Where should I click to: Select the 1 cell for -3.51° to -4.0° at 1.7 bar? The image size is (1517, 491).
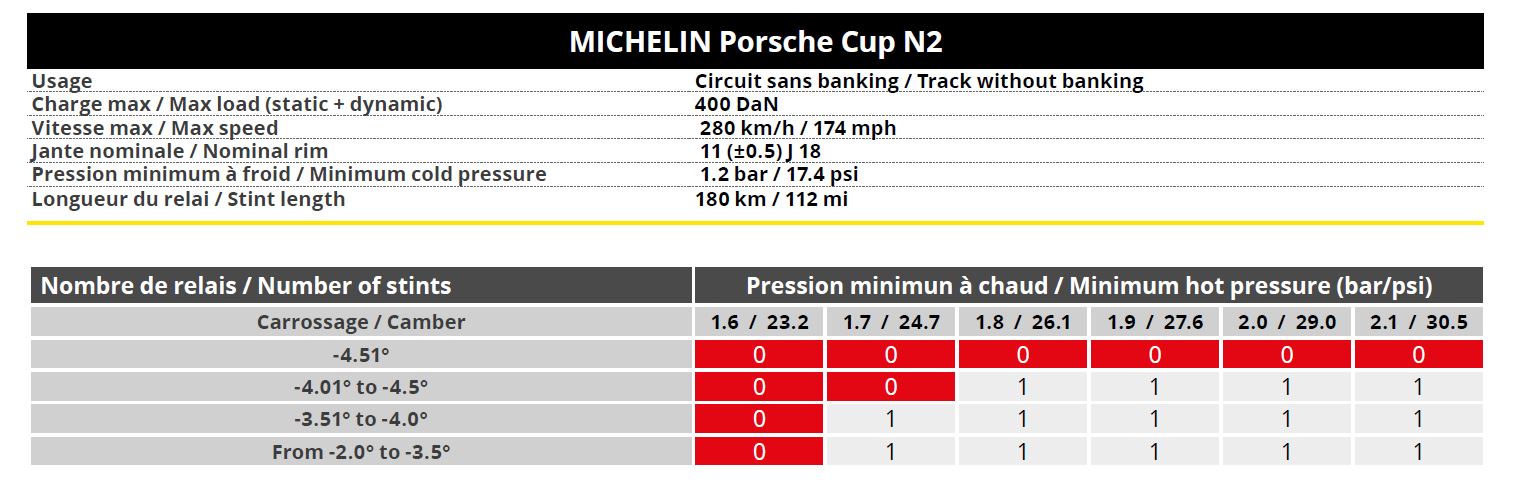coord(891,419)
